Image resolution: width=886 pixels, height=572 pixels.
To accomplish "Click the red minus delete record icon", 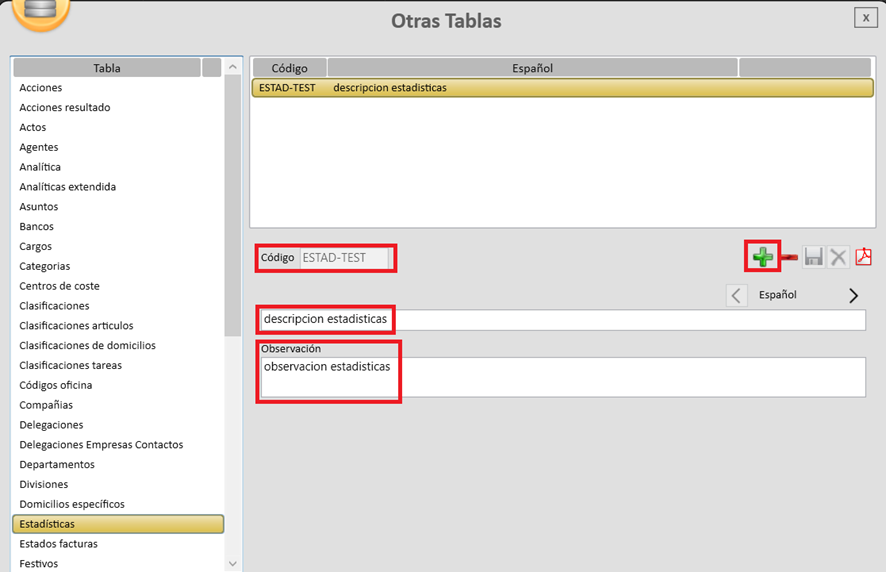I will pyautogui.click(x=790, y=258).
